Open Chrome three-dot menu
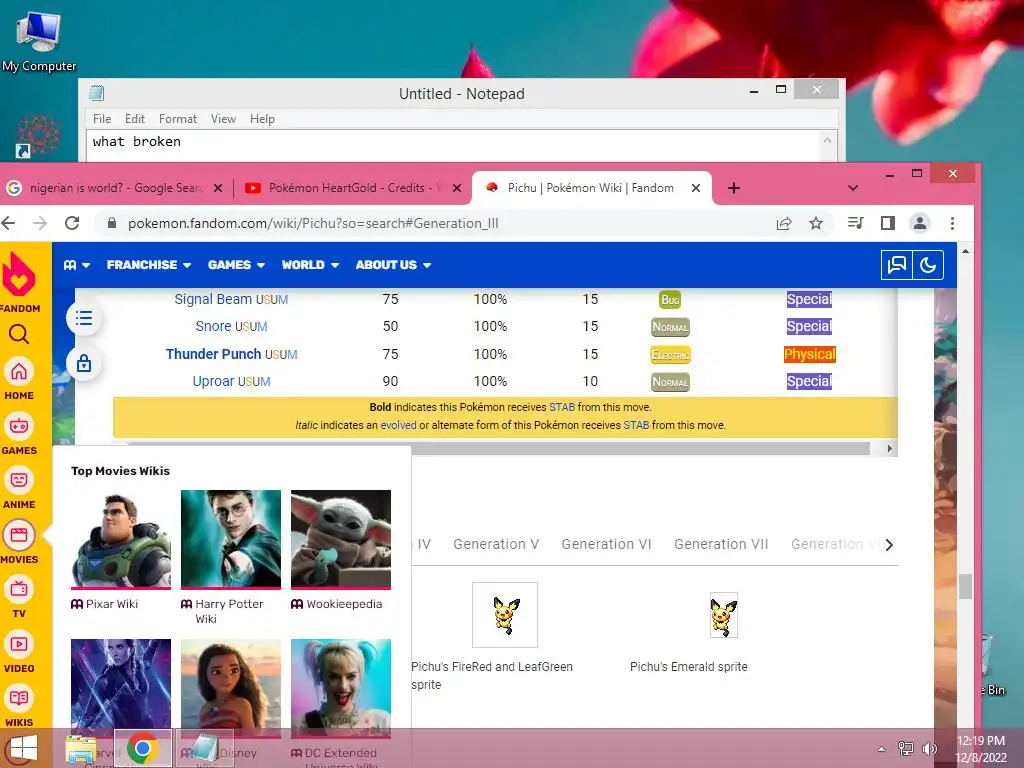Viewport: 1024px width, 768px height. (952, 223)
